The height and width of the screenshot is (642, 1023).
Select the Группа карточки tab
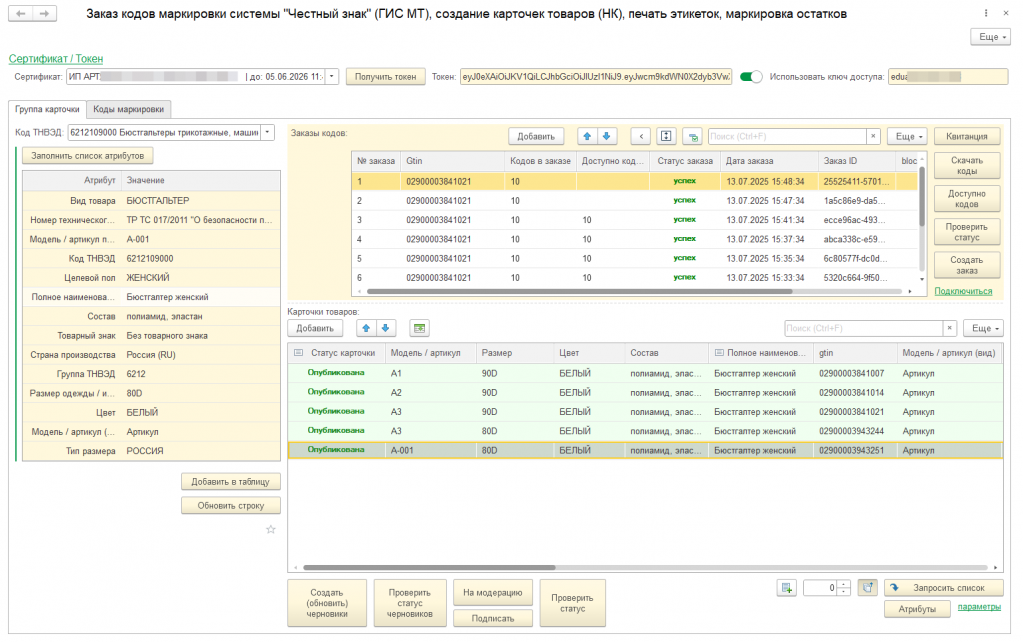click(x=47, y=109)
